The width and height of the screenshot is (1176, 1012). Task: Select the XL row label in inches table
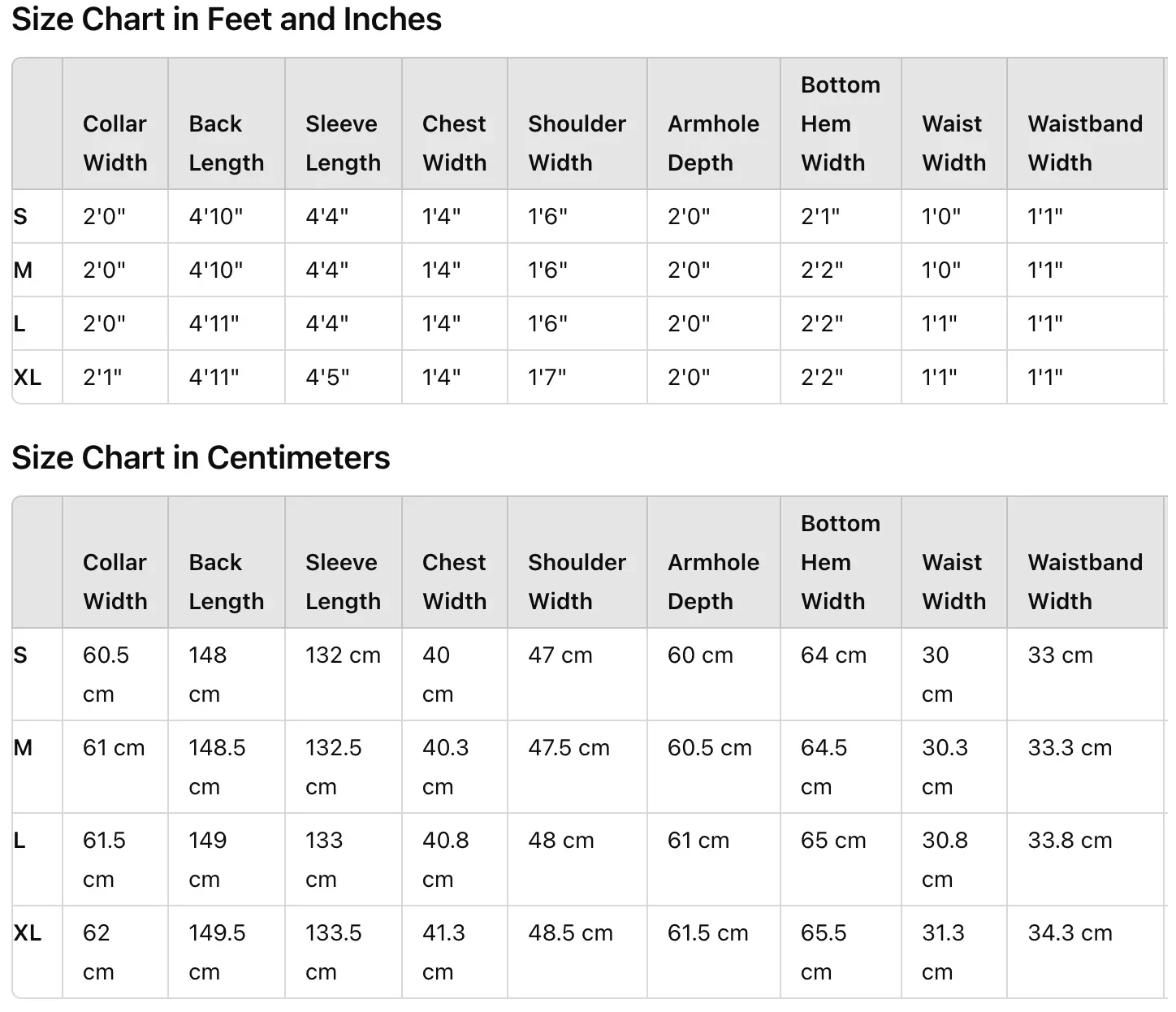click(28, 377)
